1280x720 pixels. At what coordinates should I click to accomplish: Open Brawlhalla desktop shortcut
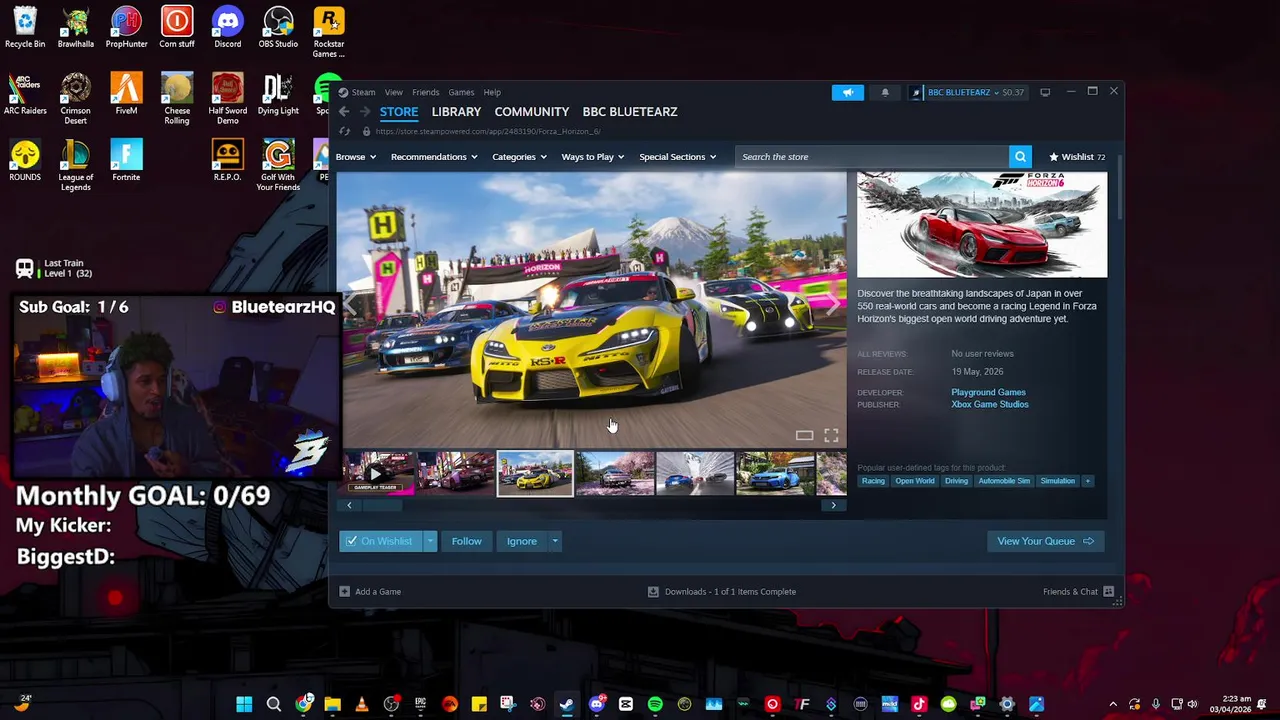coord(75,28)
